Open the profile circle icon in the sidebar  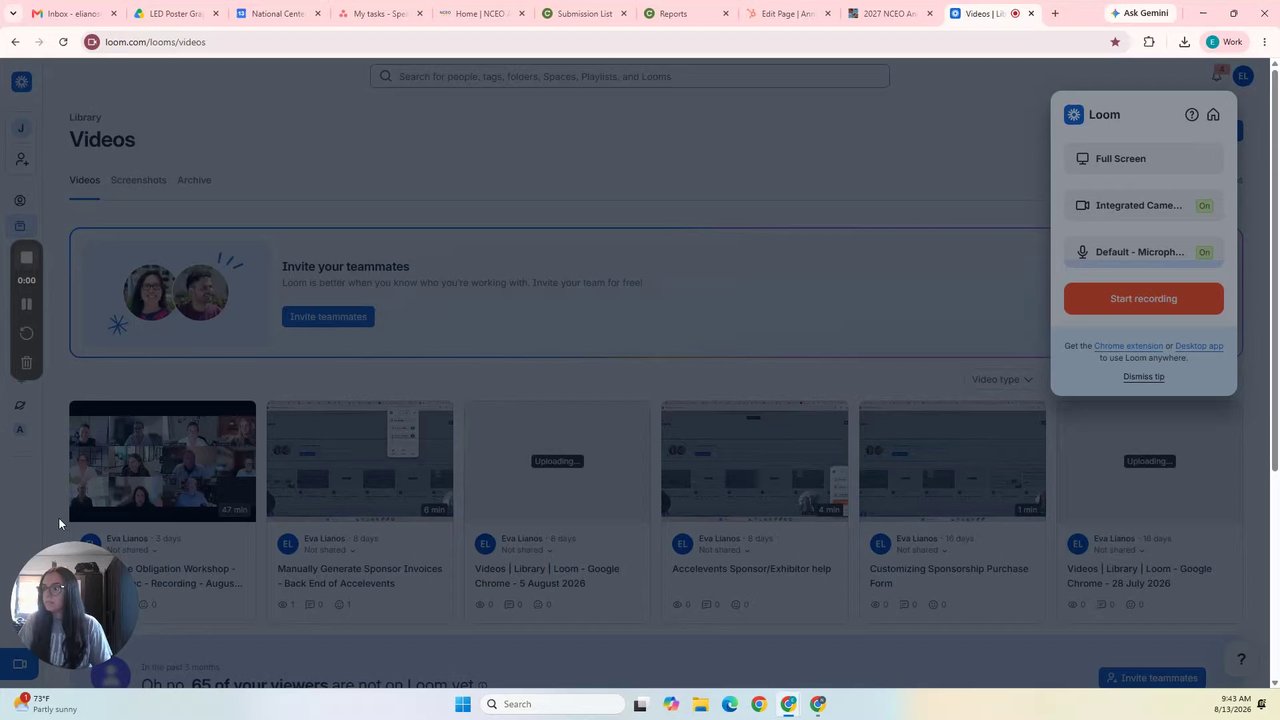[20, 200]
